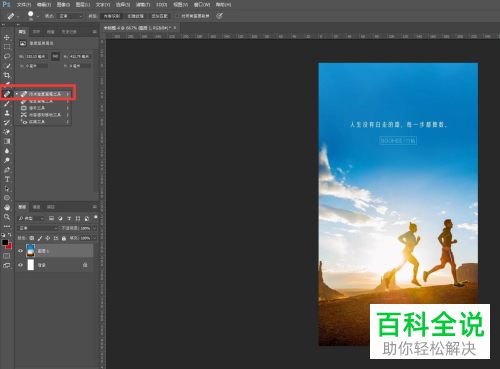Select the Blur tool
Screen dimensions: 500x369
(x=7, y=151)
